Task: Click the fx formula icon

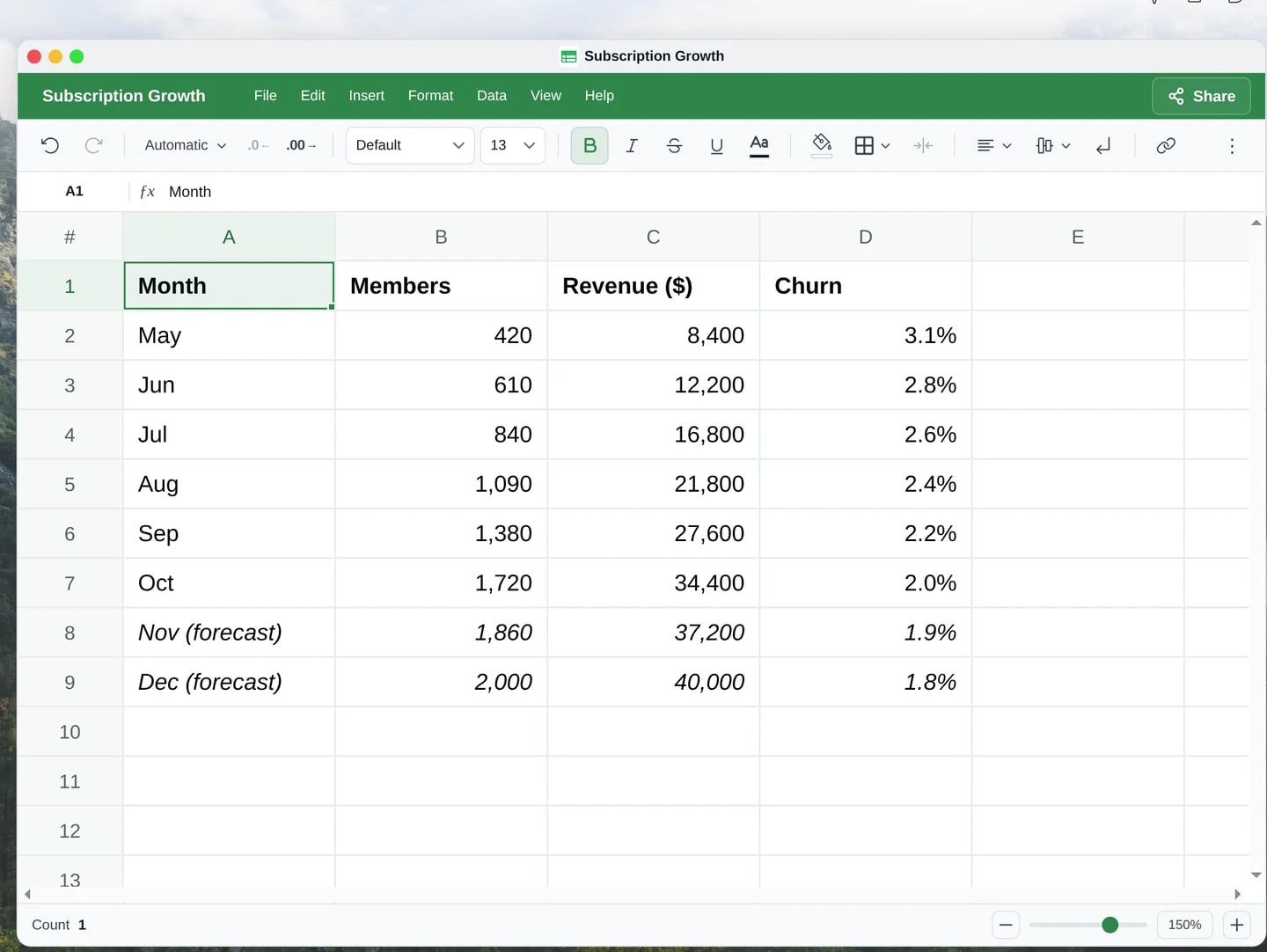Action: click(x=148, y=192)
